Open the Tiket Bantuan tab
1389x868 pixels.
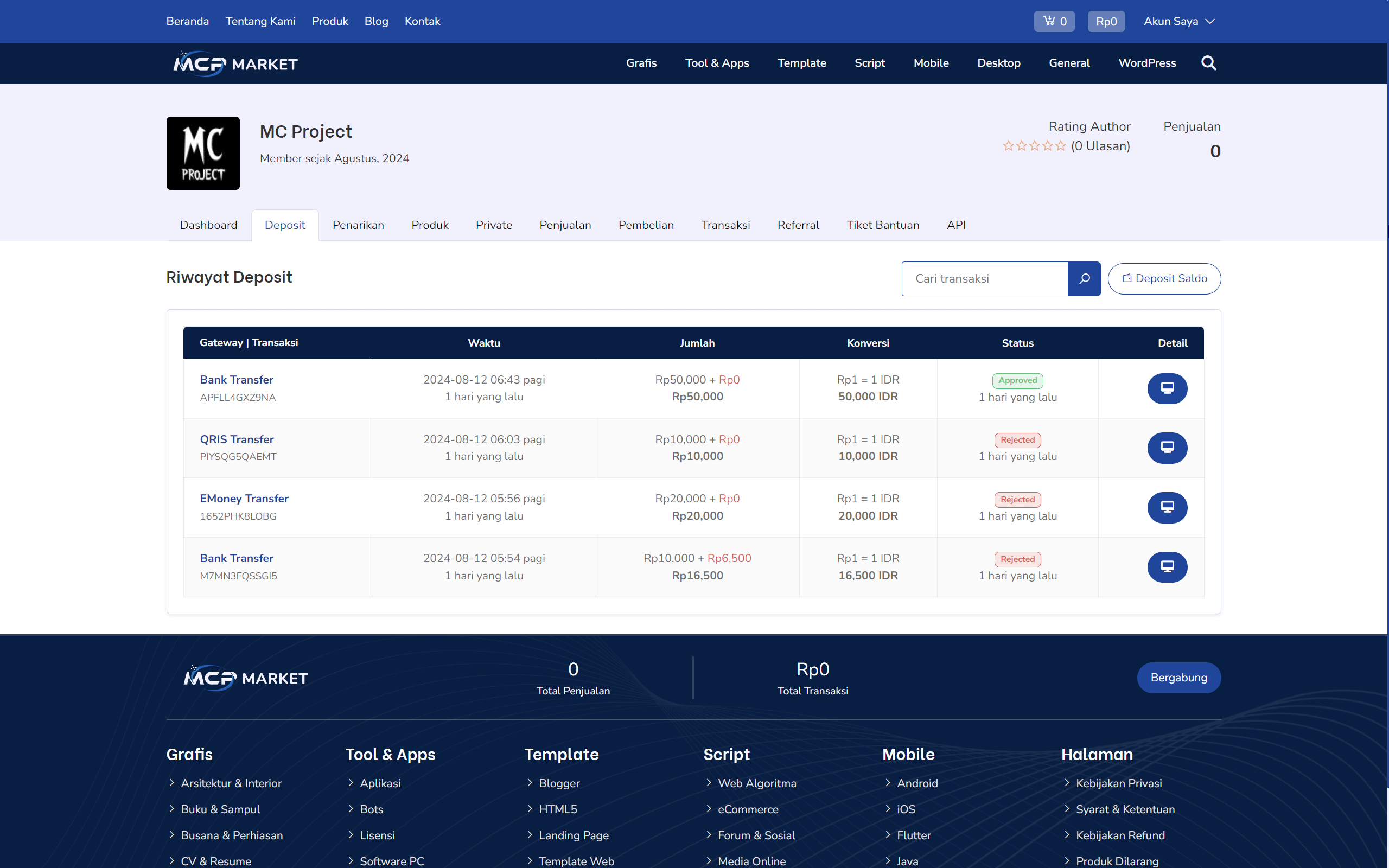click(882, 225)
